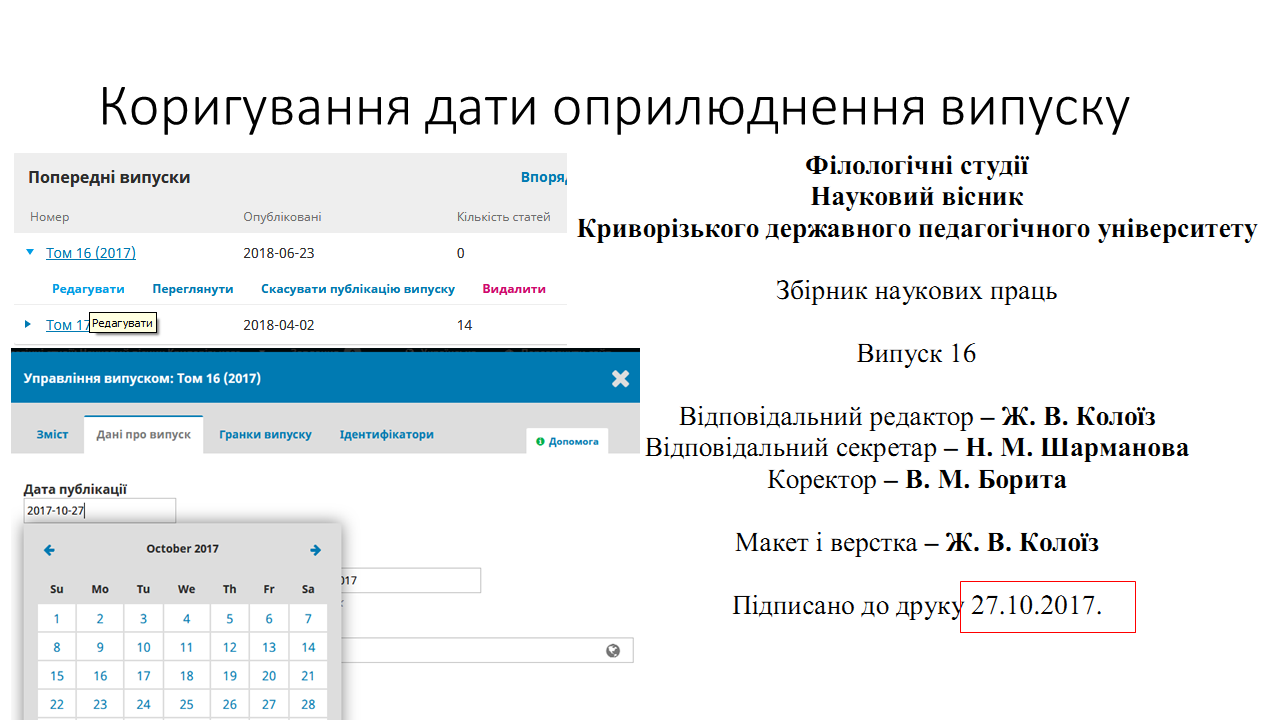This screenshot has height=720, width=1280.
Task: Open the Том 16 (2017) issue link
Action: coord(91,253)
